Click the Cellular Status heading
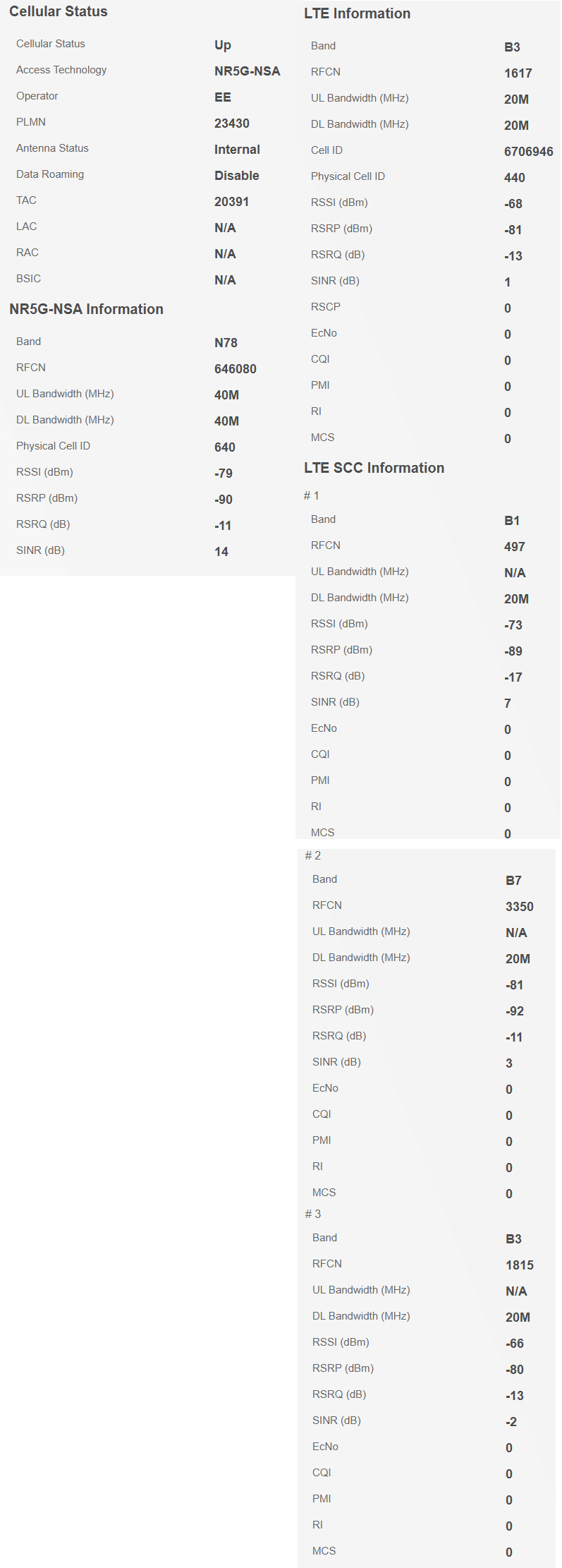This screenshot has height=1568, width=562. (59, 11)
